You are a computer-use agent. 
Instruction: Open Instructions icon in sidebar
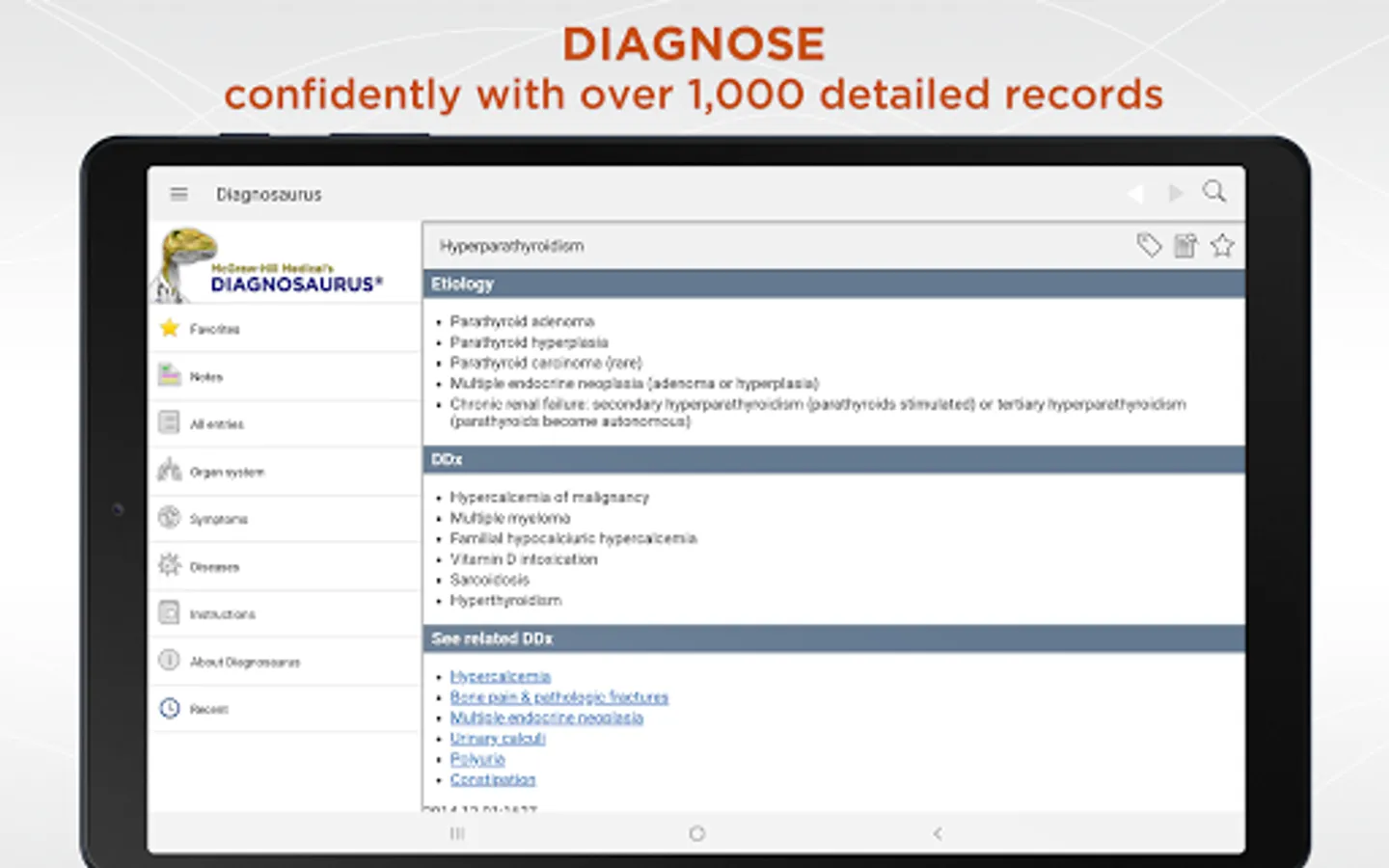click(170, 612)
